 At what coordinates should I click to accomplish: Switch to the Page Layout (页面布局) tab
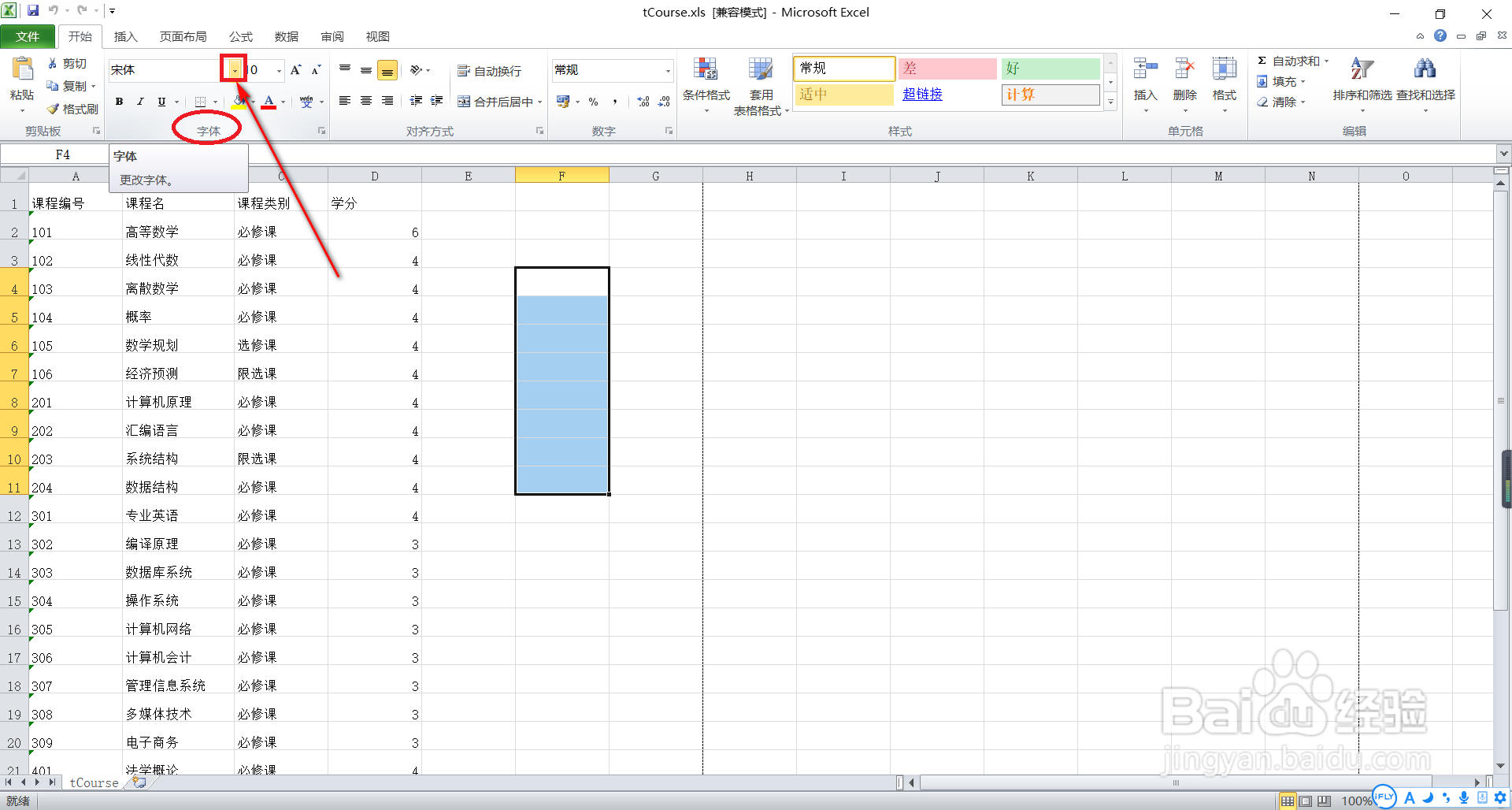tap(183, 36)
